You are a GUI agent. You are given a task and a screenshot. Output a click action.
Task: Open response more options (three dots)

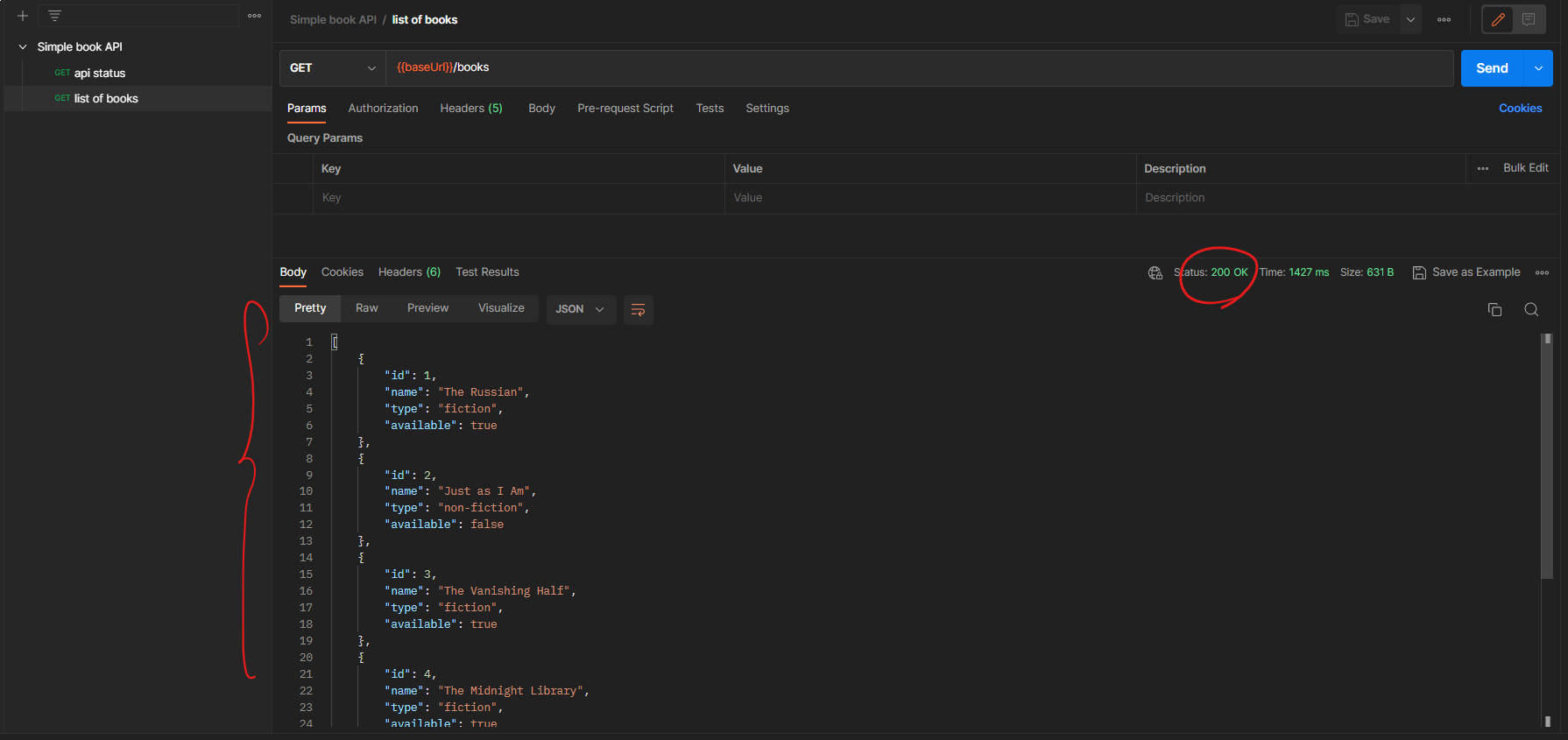coord(1542,272)
